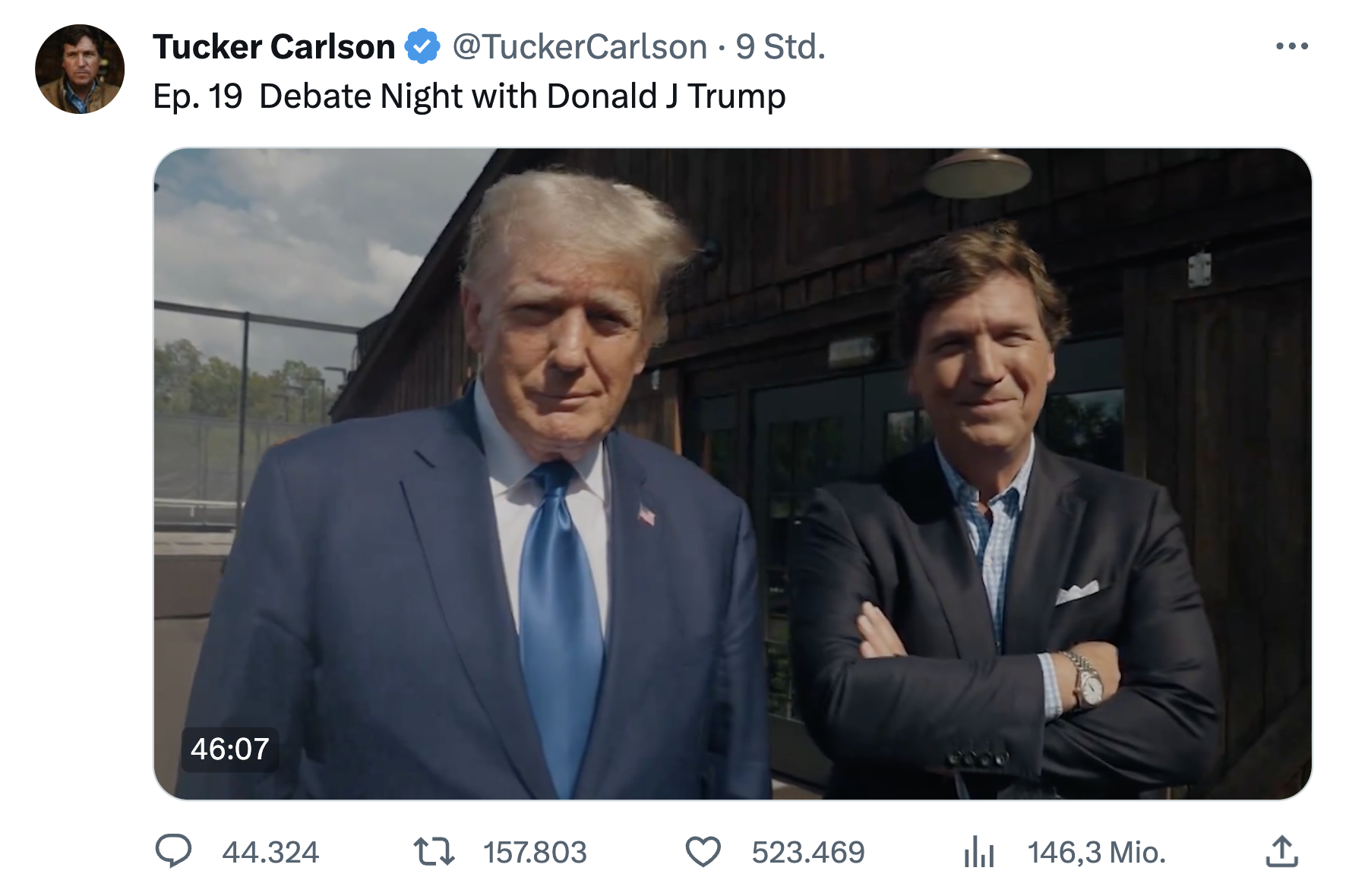Viewport: 1346px width, 896px height.
Task: Open the three-dot more options menu
Action: point(1292,46)
